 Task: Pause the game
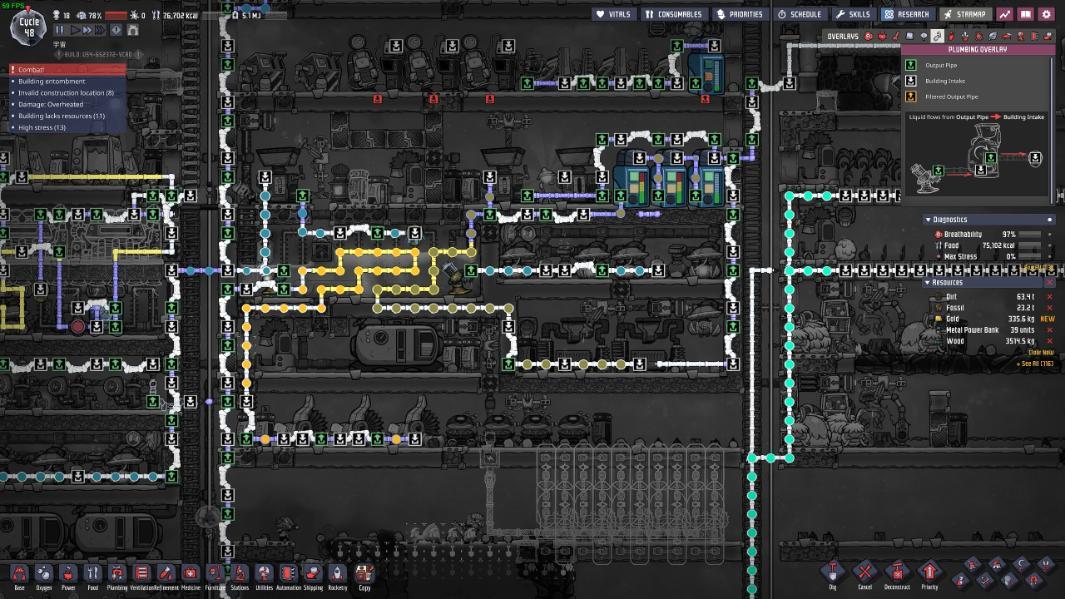tap(60, 31)
